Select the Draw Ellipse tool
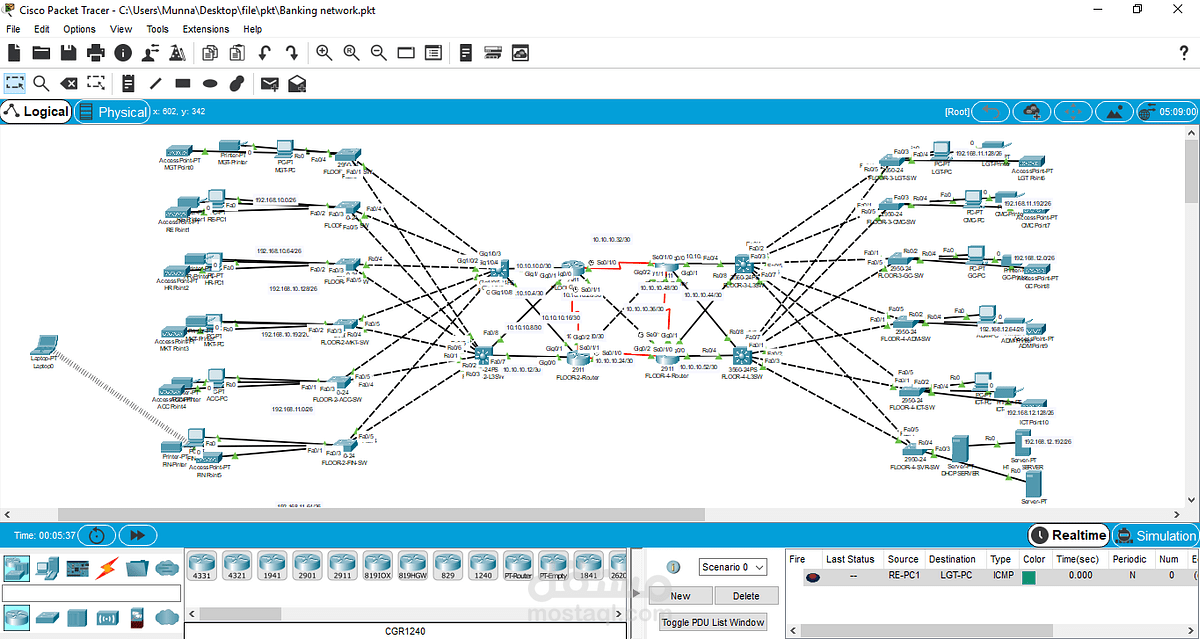This screenshot has width=1200, height=639. 210,83
